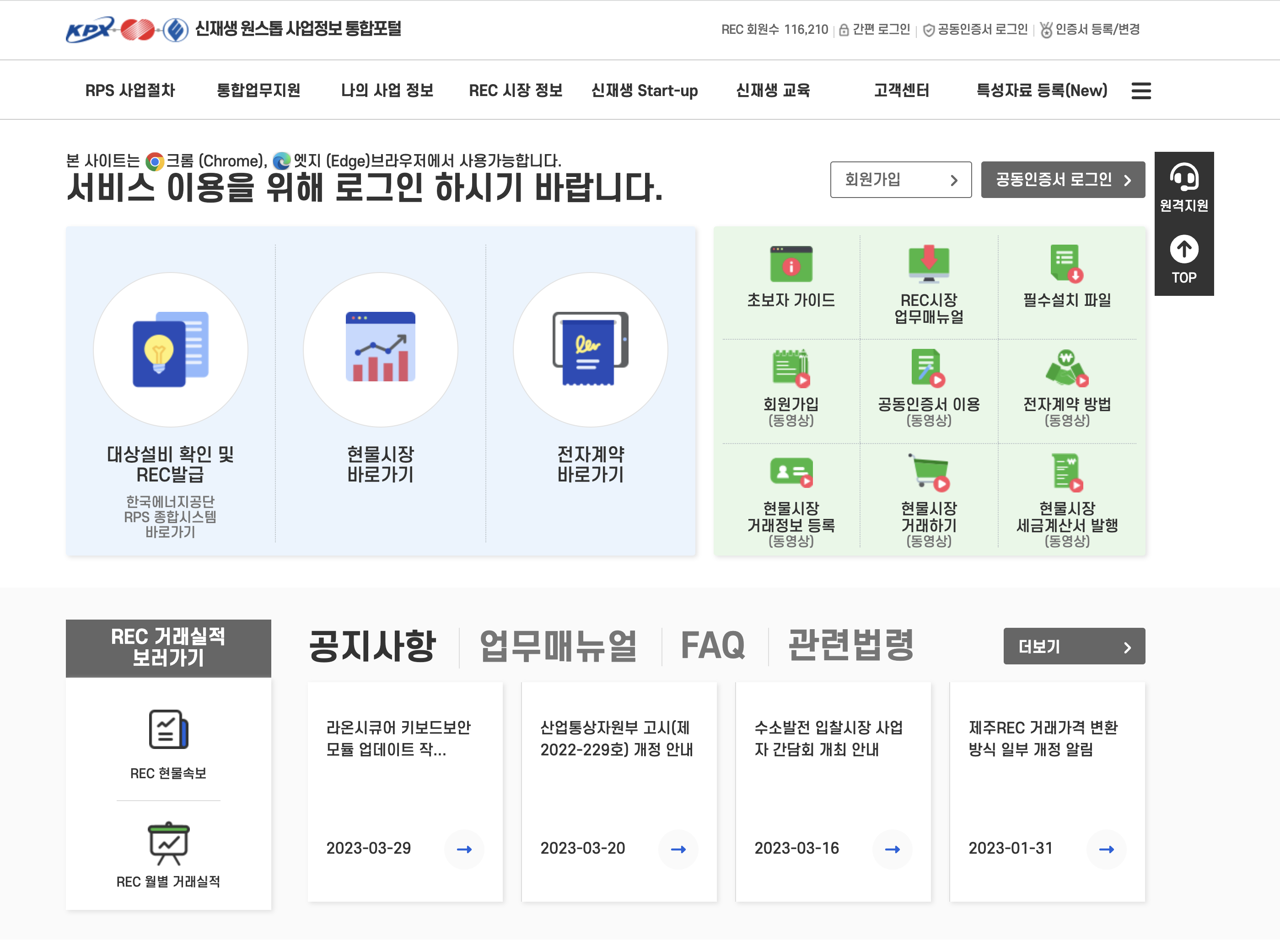Expand the hamburger menu

pyautogui.click(x=1140, y=91)
